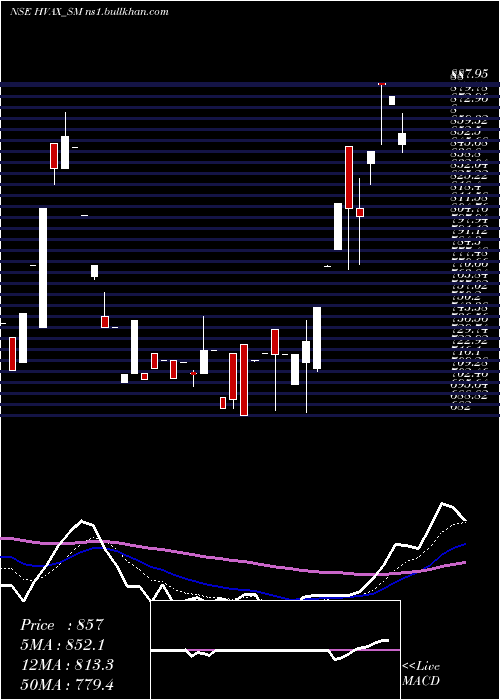Click the 'Price : 857' readout
The image size is (500, 700).
coord(62,625)
